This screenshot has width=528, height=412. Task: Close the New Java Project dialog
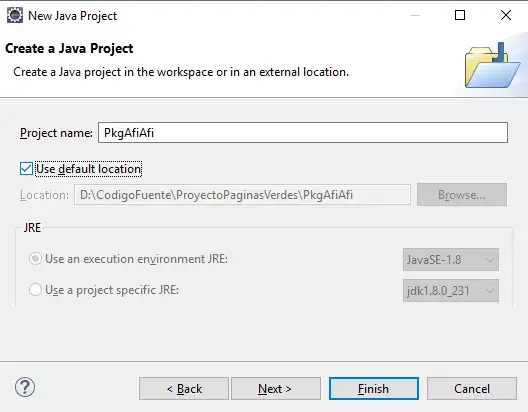[506, 15]
